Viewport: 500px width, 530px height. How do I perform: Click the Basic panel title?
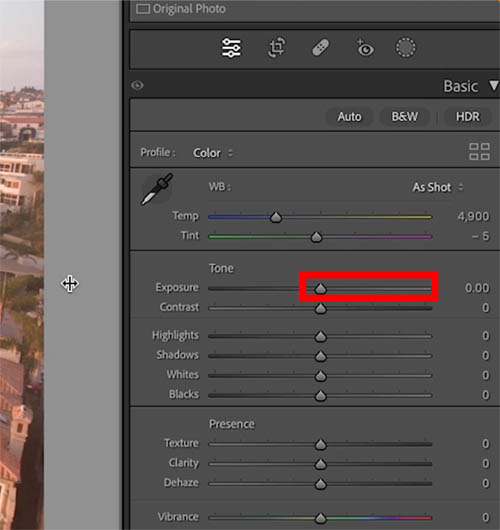click(461, 86)
